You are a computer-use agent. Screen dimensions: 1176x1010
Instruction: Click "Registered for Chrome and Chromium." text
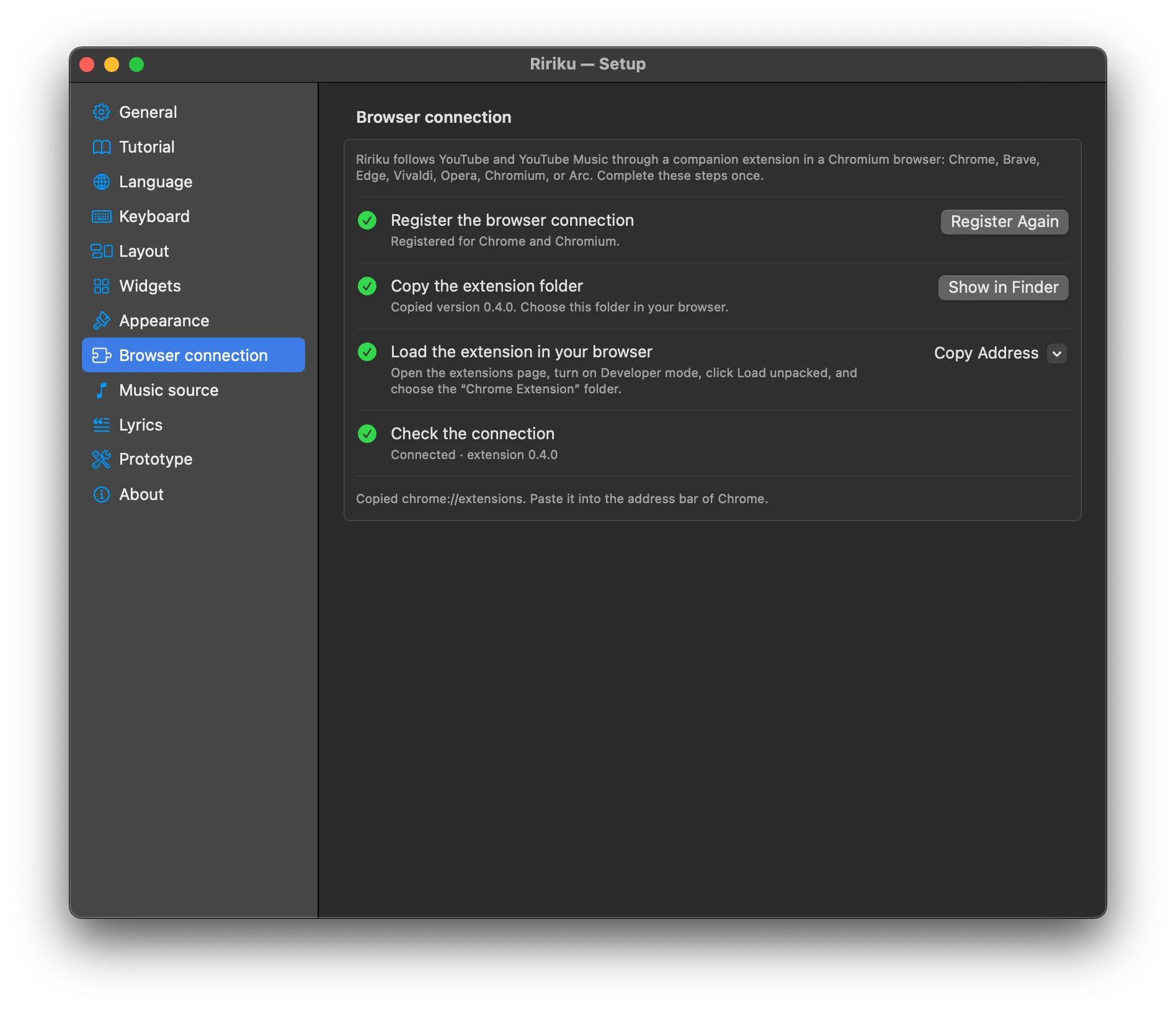tap(505, 241)
